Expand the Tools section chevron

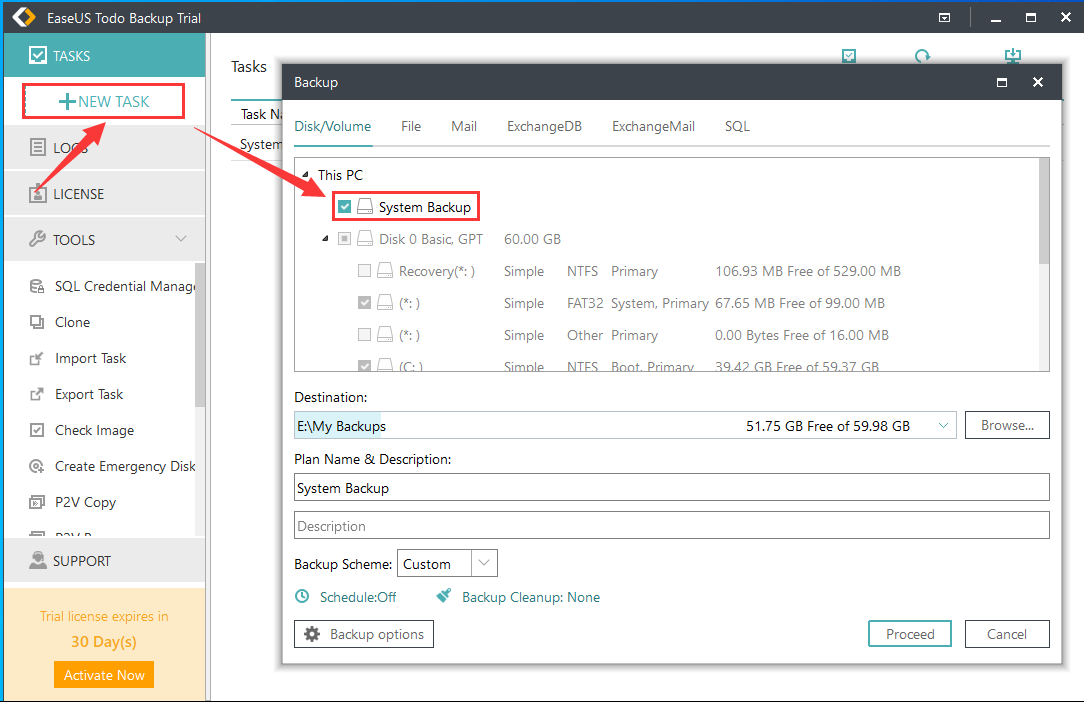coord(181,239)
